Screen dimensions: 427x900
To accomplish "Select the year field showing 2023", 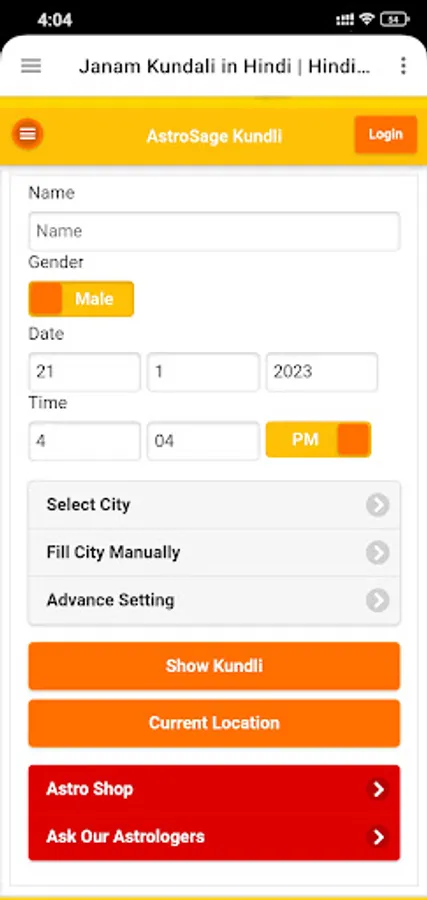I will pos(321,372).
